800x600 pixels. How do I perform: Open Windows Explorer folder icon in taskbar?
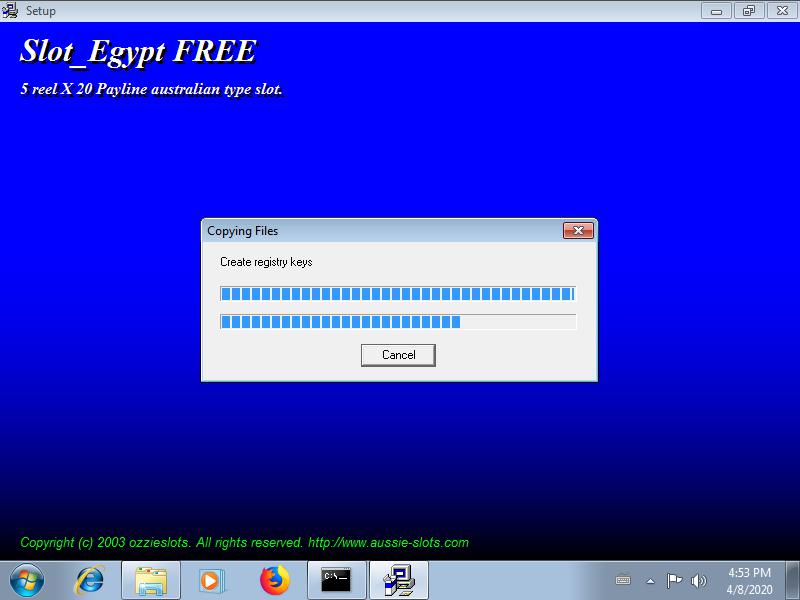tap(151, 581)
